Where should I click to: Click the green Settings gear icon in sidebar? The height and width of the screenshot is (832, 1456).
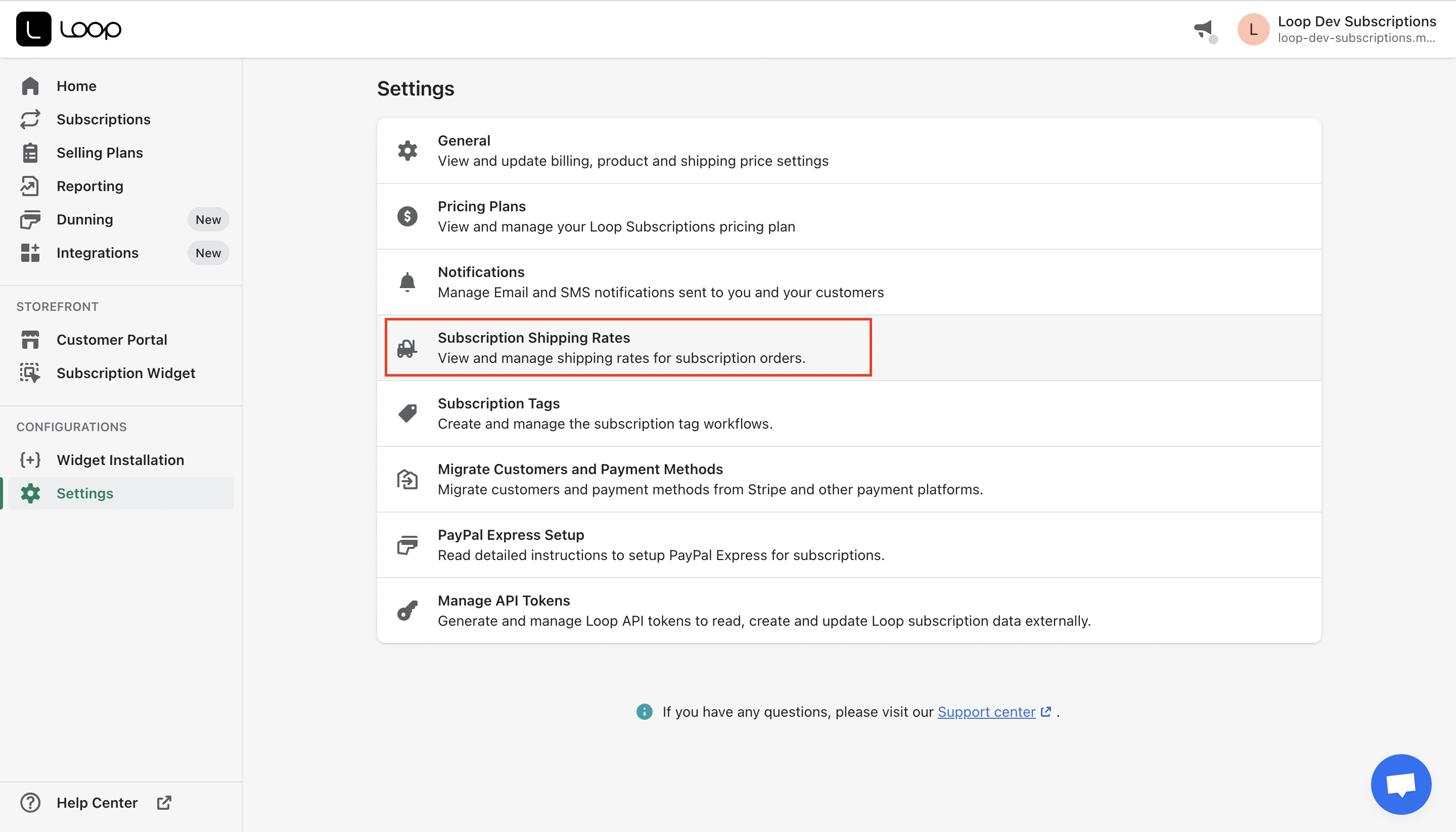coord(30,493)
